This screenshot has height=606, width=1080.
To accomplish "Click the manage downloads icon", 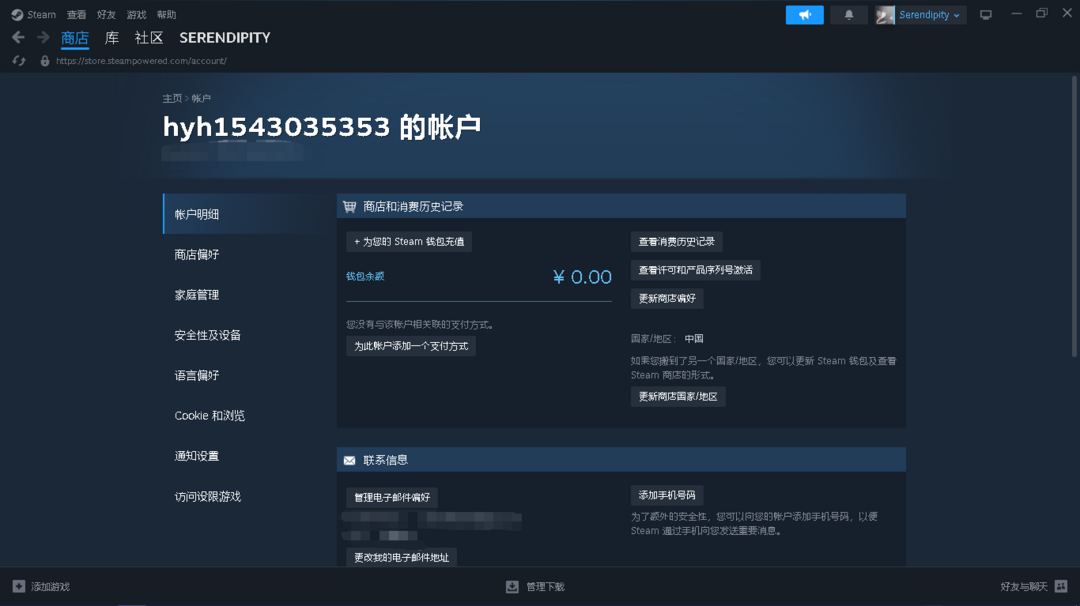I will tap(512, 586).
